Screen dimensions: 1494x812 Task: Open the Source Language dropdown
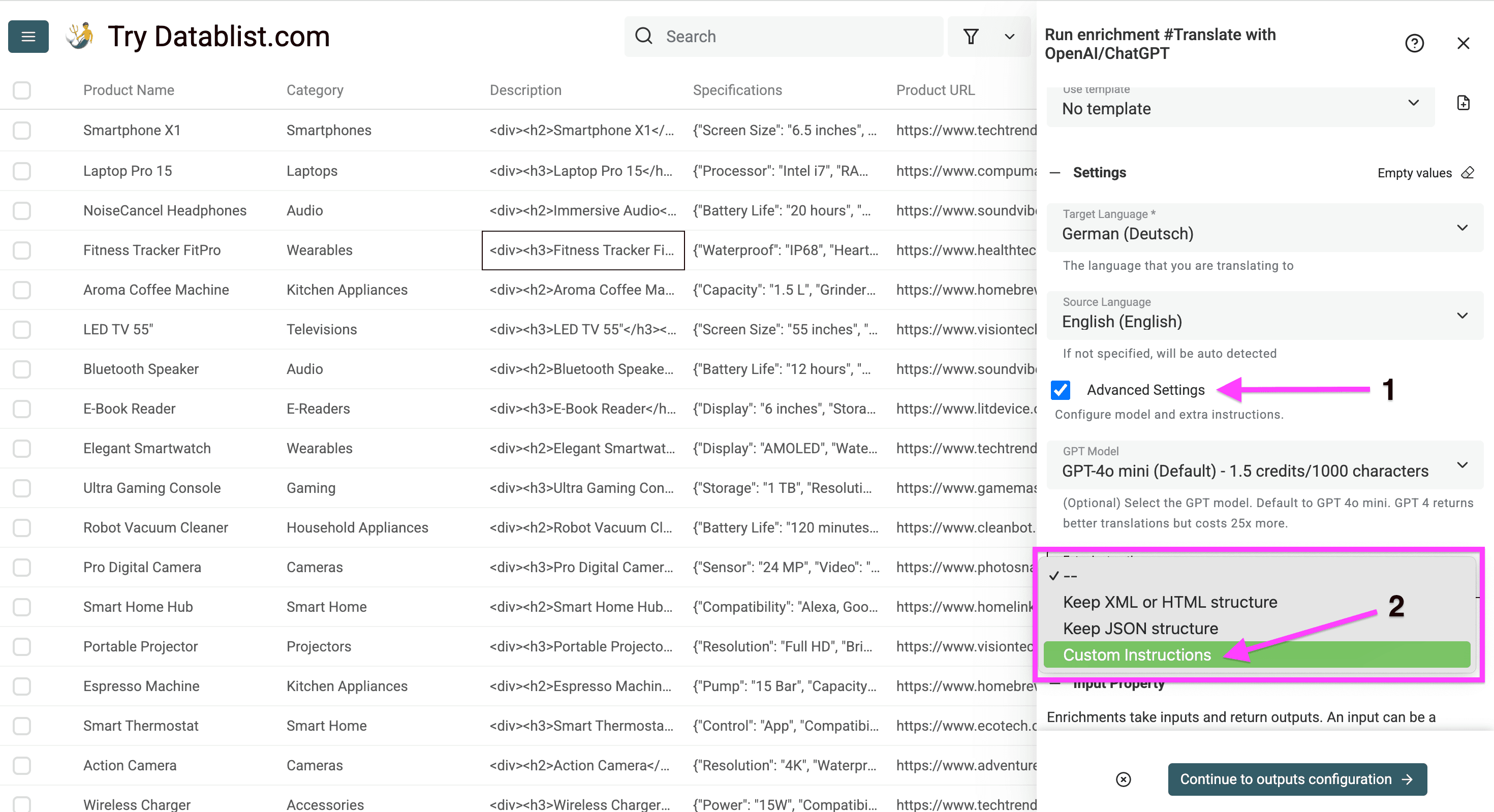coord(1462,316)
